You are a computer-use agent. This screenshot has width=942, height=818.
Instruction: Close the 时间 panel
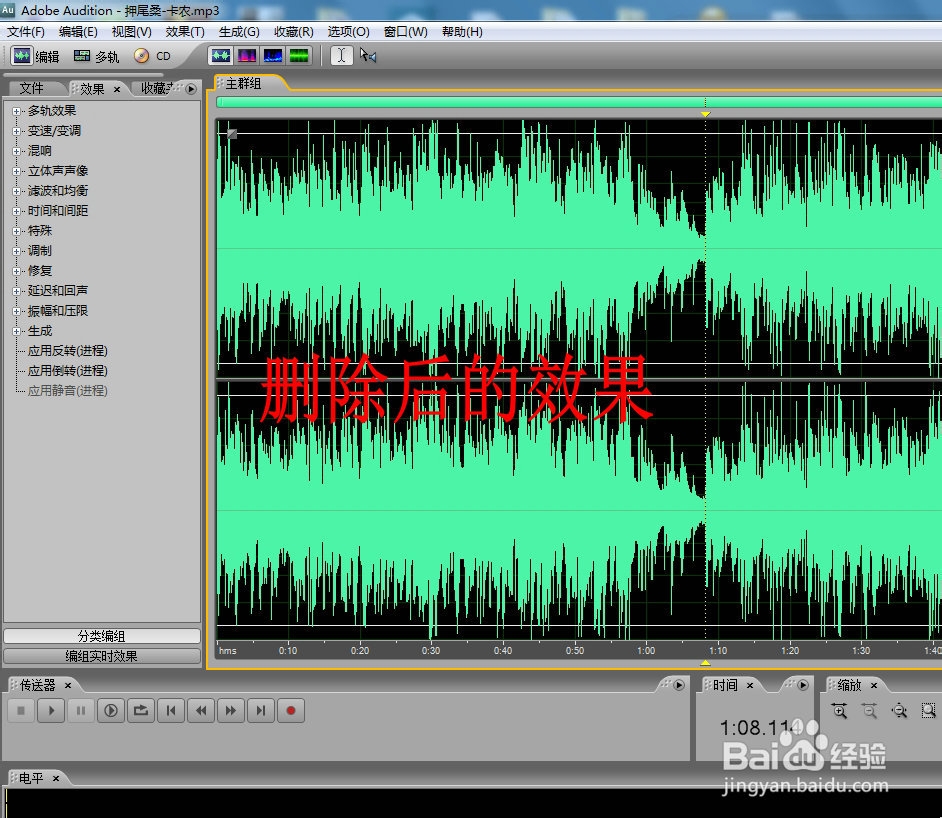point(750,685)
